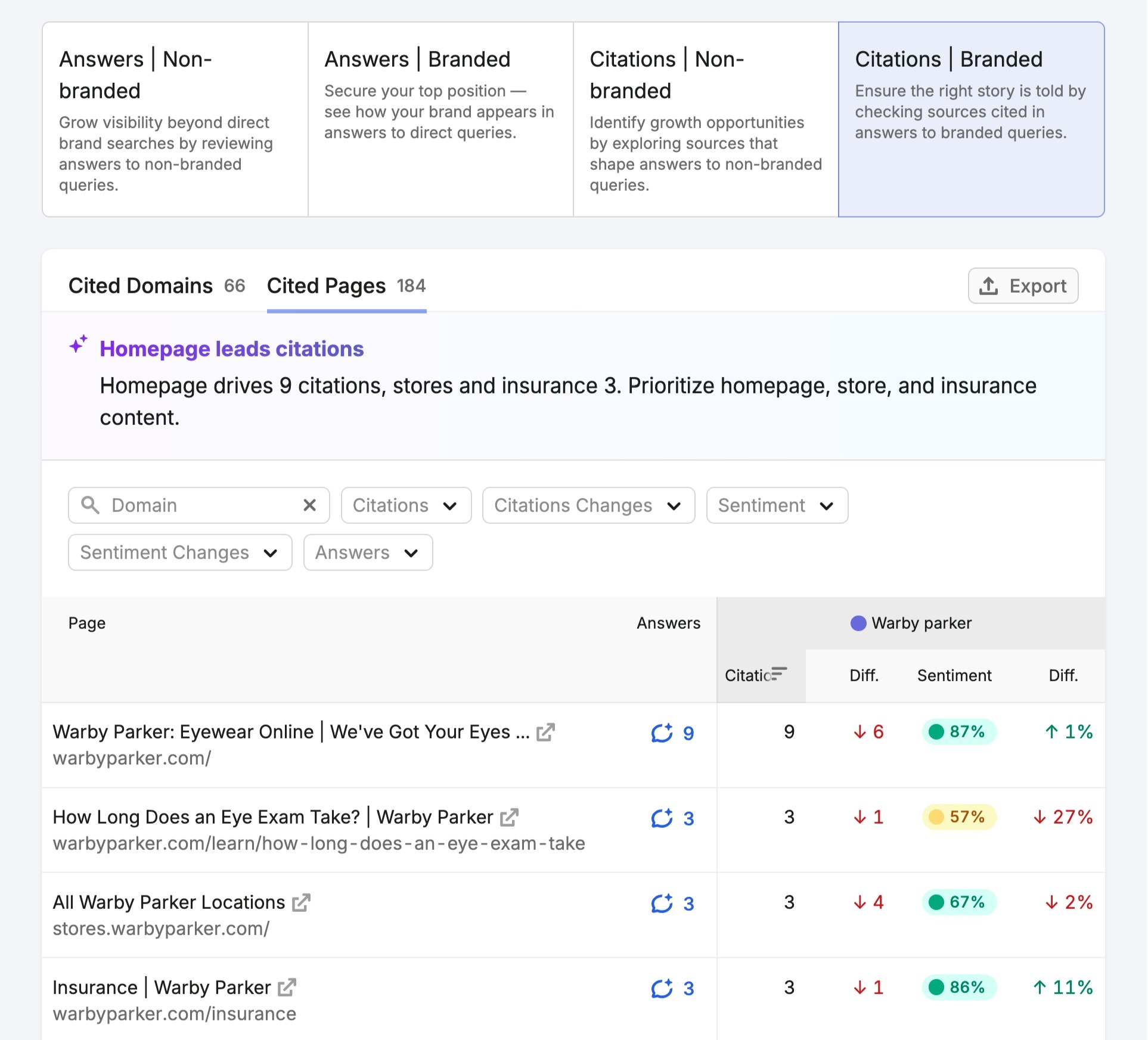Click the Answers column header
Image resolution: width=1148 pixels, height=1040 pixels.
668,623
